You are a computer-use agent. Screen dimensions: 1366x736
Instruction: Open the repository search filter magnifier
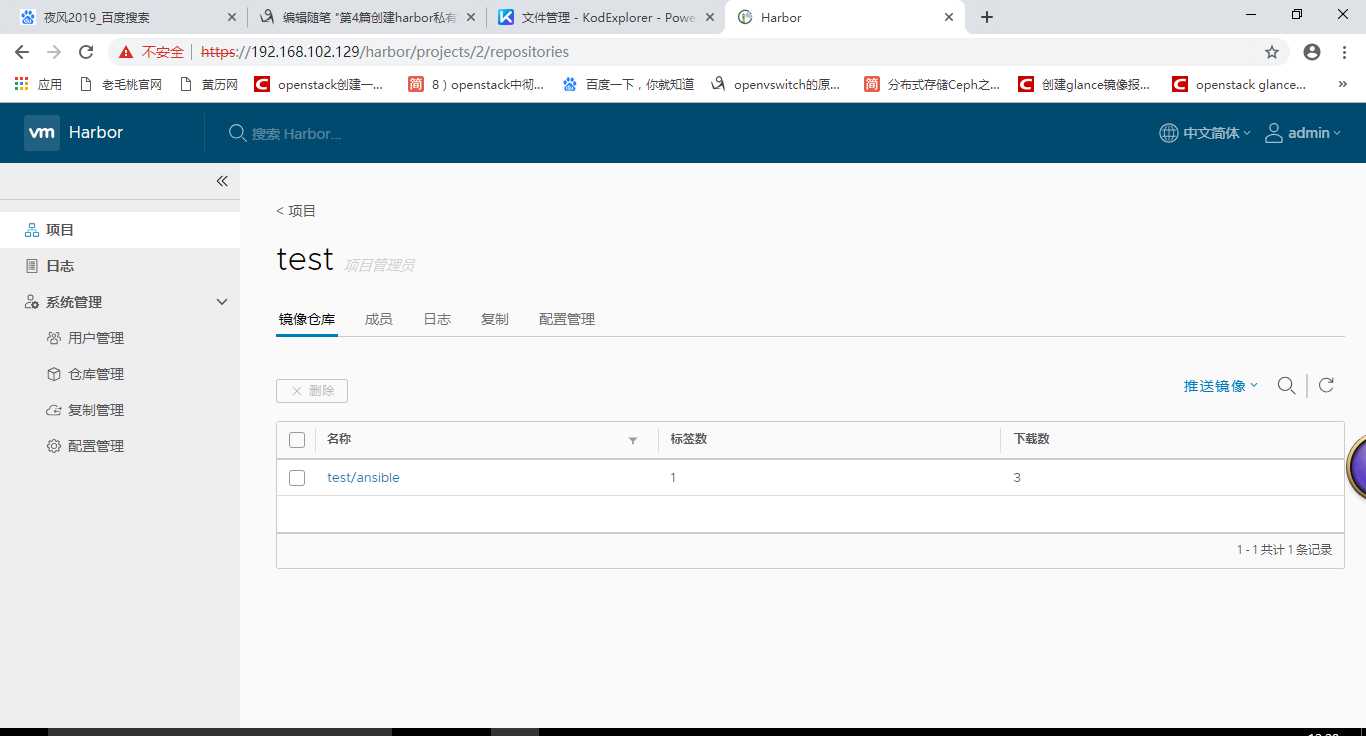point(1287,386)
